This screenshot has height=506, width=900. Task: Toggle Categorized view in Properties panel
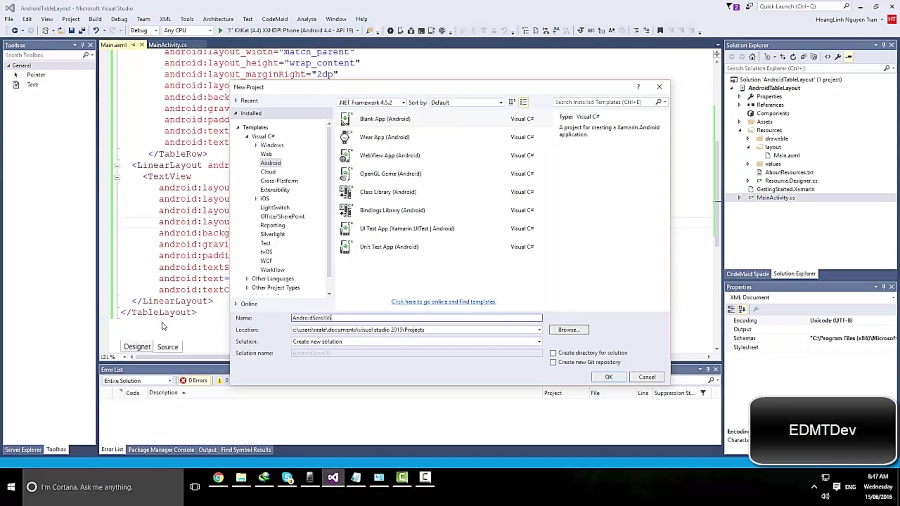731,309
